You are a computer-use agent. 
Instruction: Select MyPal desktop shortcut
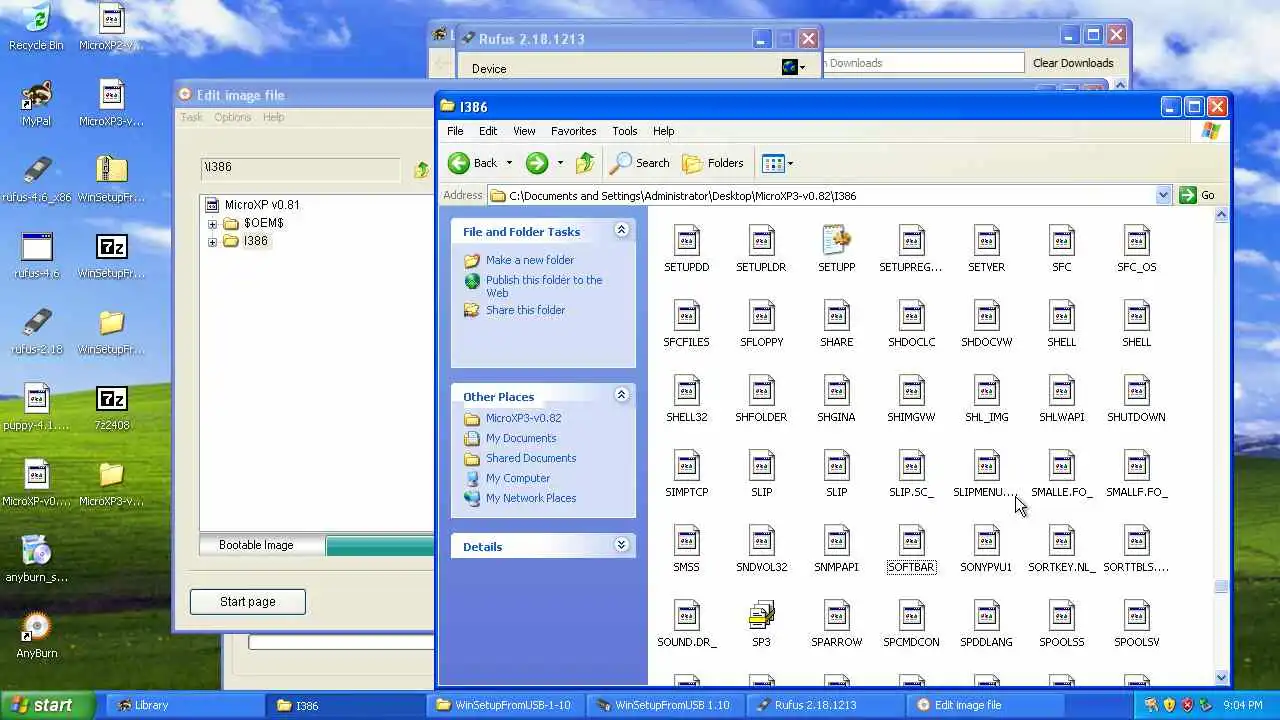pyautogui.click(x=36, y=103)
